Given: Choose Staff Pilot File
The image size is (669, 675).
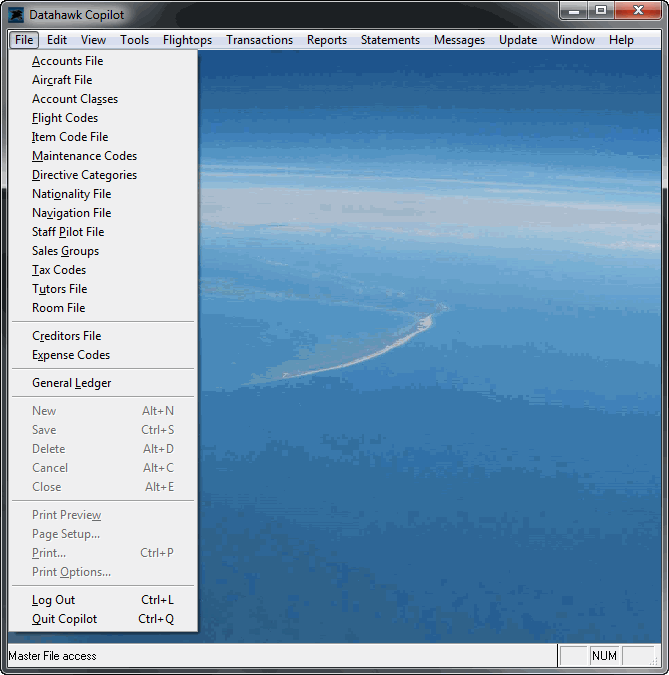Looking at the screenshot, I should 103,232.
